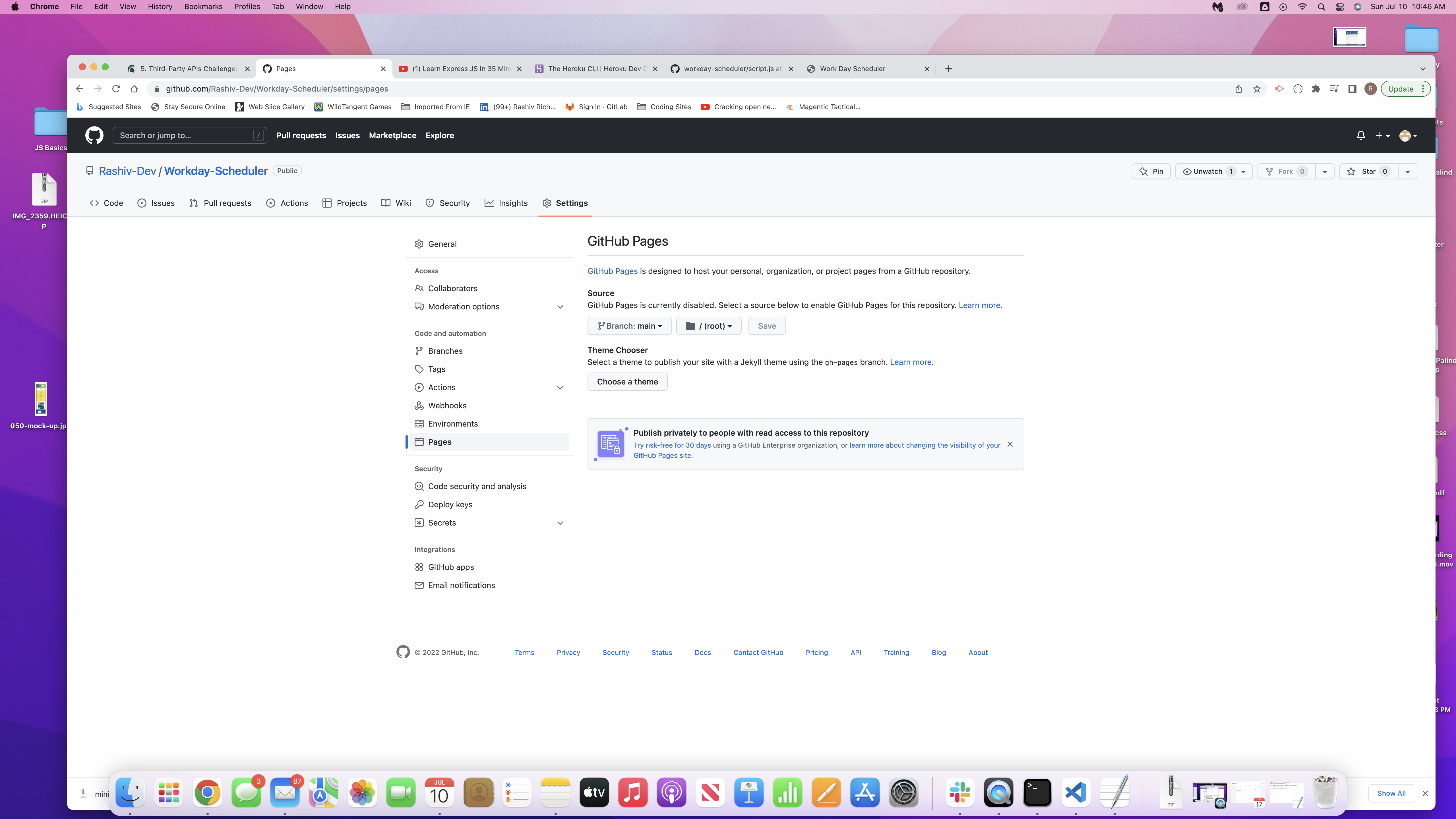
Task: Click the Update Chrome button
Action: point(1405,89)
